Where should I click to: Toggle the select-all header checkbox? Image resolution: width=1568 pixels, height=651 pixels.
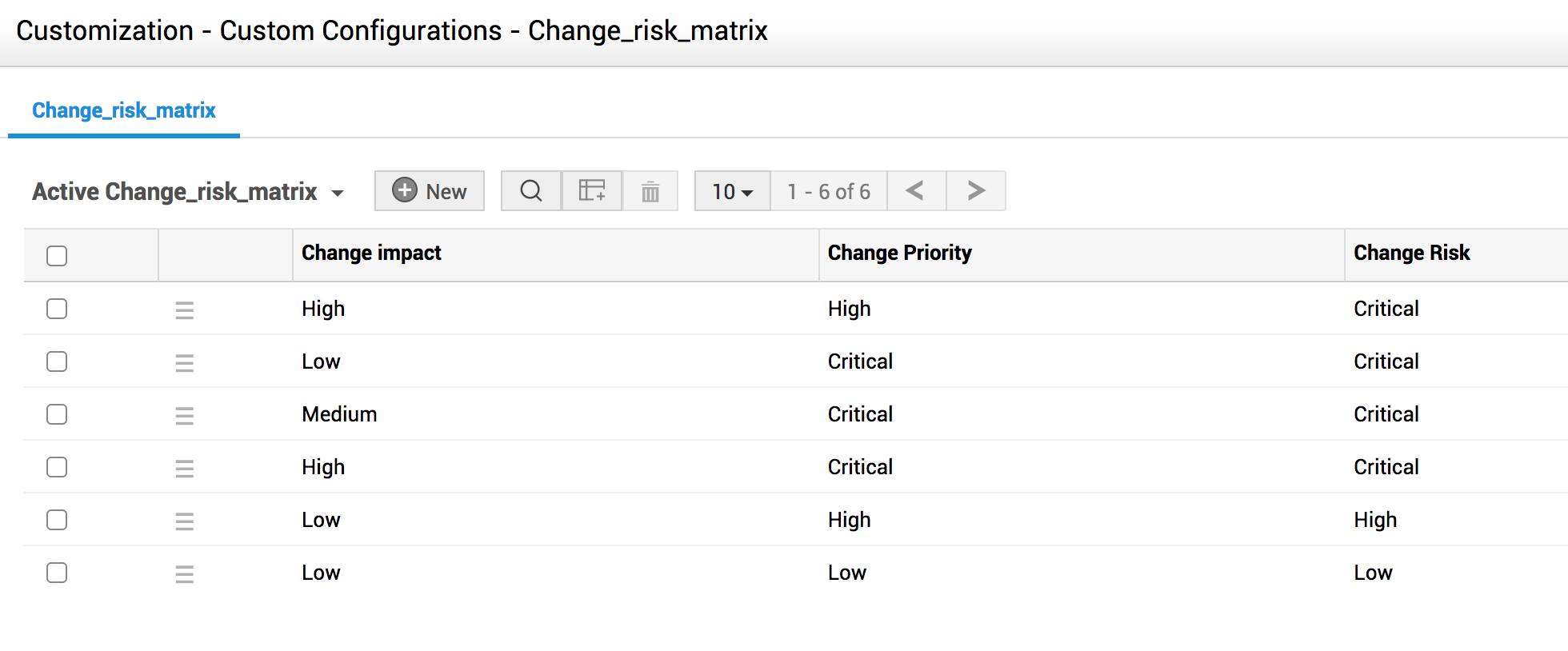pos(57,256)
